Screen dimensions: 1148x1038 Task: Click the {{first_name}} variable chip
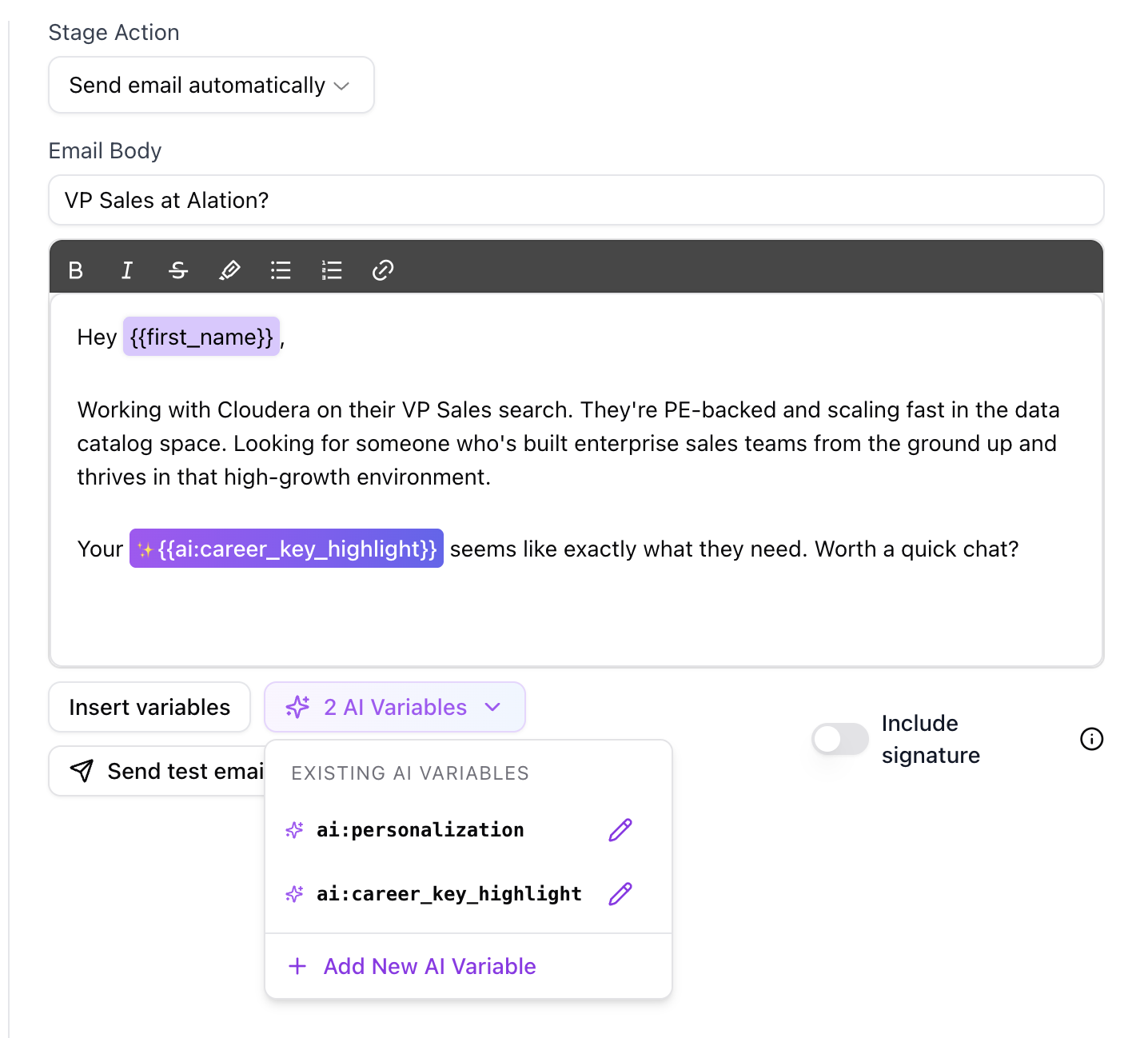pyautogui.click(x=201, y=337)
